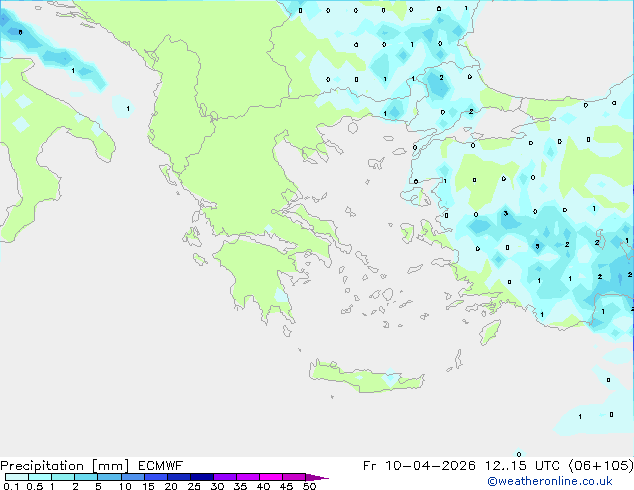
Task: Click the 0.5–1 mm legend color swatch
Action: 40,477
